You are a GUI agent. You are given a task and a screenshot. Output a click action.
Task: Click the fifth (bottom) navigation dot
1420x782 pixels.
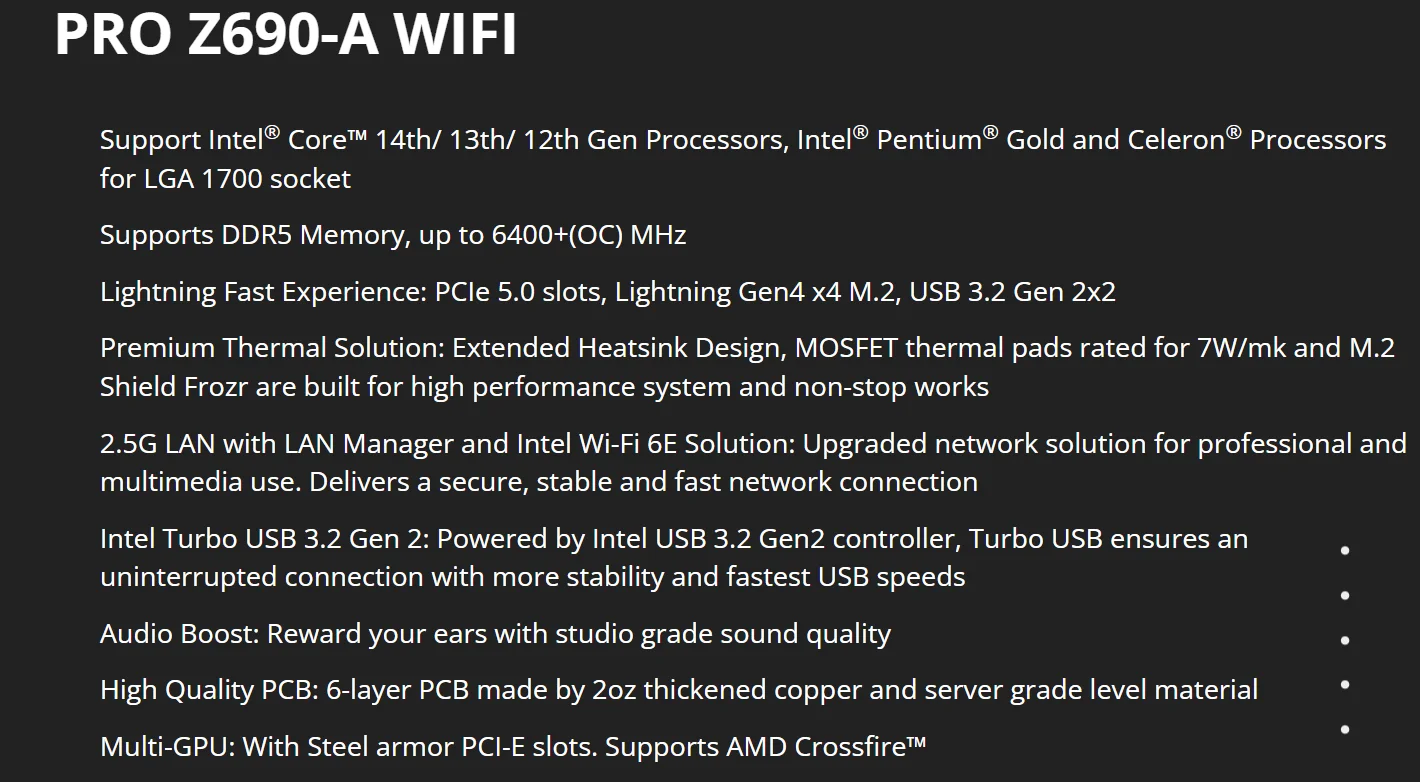coord(1345,729)
